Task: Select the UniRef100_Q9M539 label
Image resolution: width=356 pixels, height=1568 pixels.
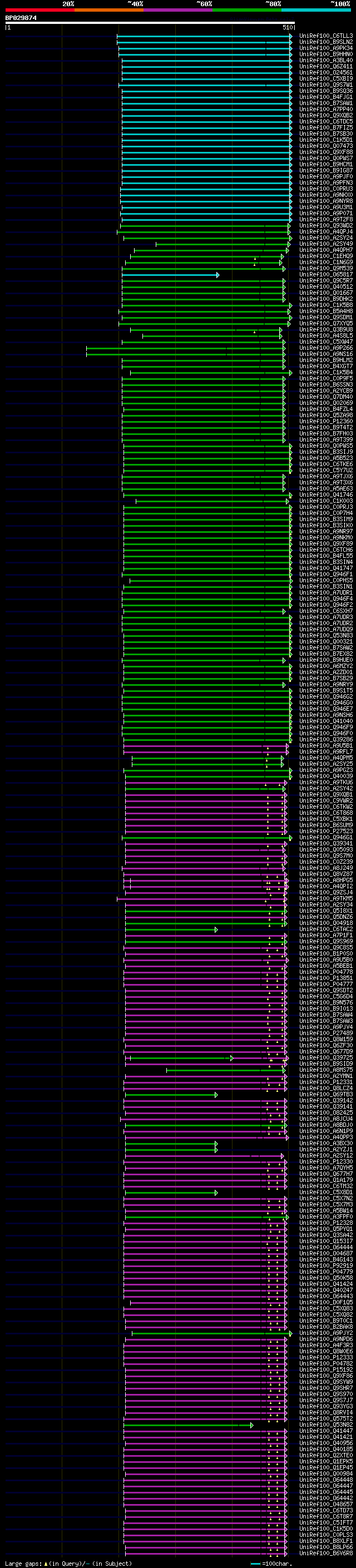Action: click(325, 269)
